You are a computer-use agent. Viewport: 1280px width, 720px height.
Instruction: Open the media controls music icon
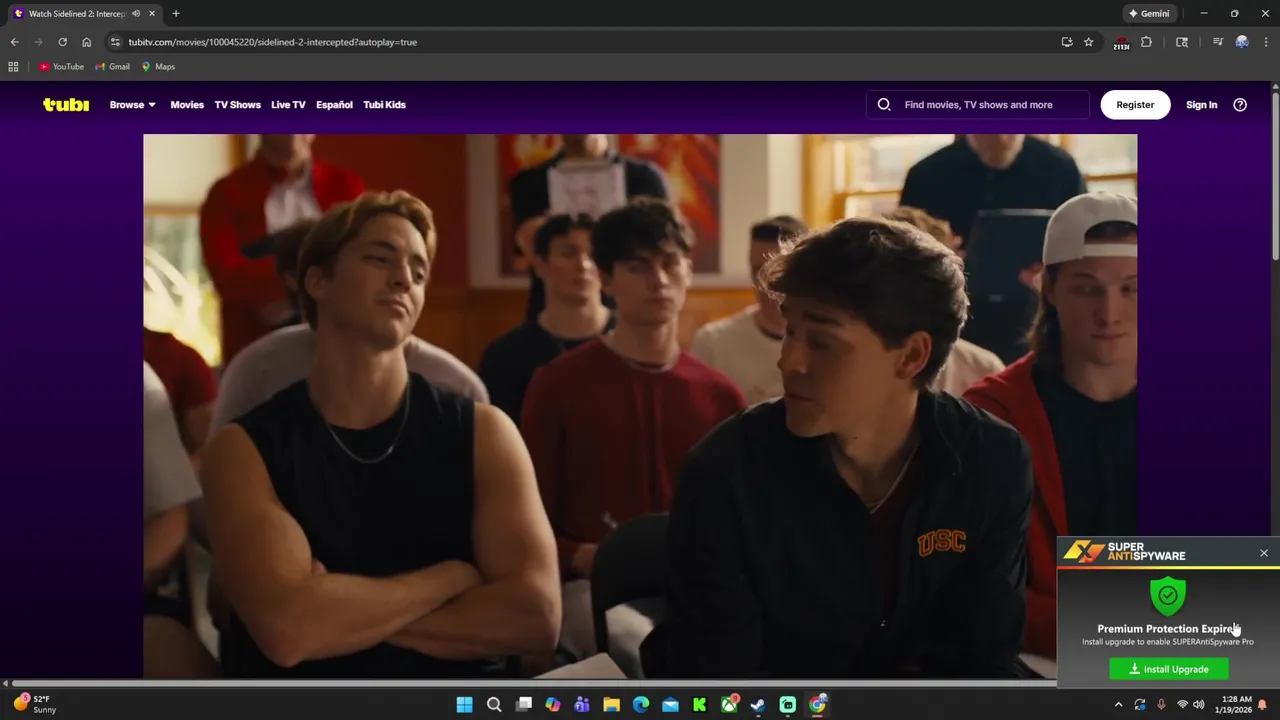pos(1218,42)
